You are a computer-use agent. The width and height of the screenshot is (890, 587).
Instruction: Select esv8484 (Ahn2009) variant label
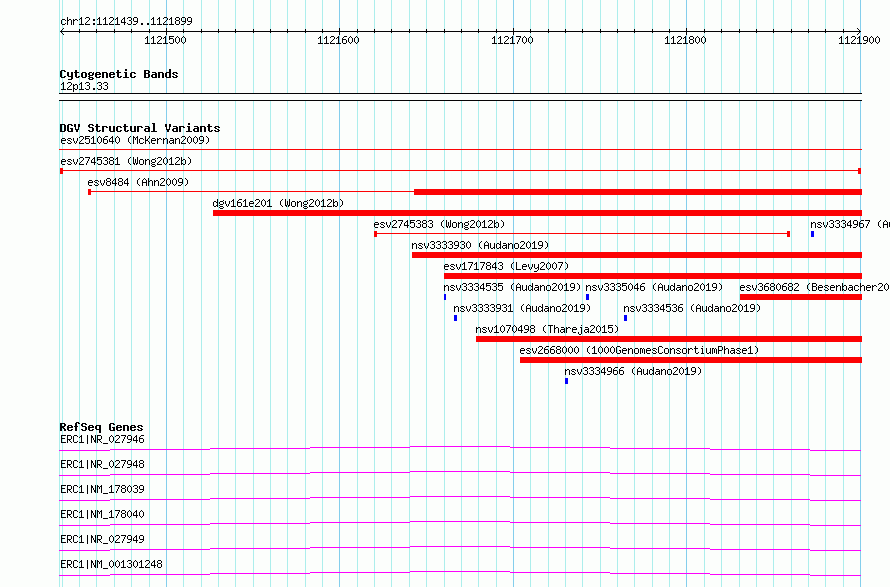[138, 182]
